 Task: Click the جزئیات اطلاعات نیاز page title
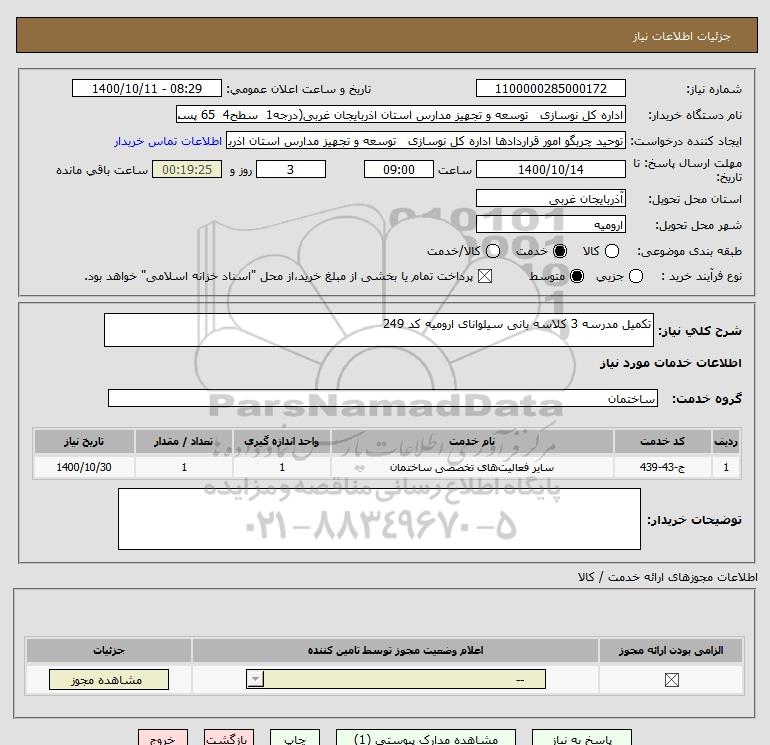(682, 36)
